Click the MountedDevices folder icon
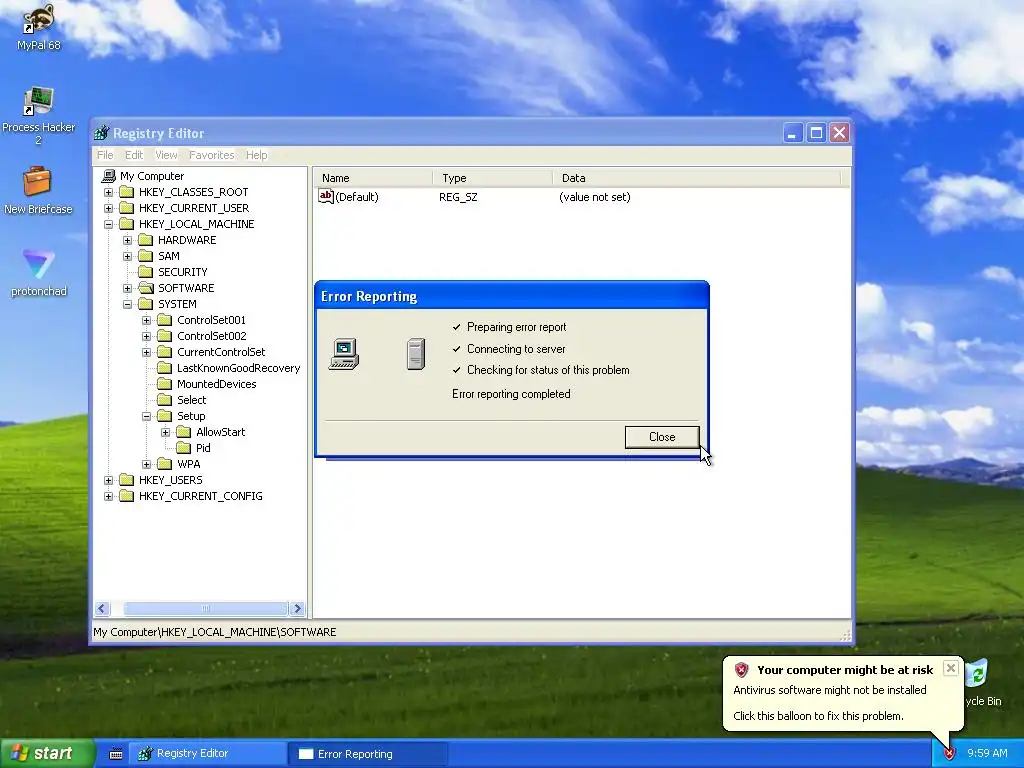1024x768 pixels. coord(165,384)
